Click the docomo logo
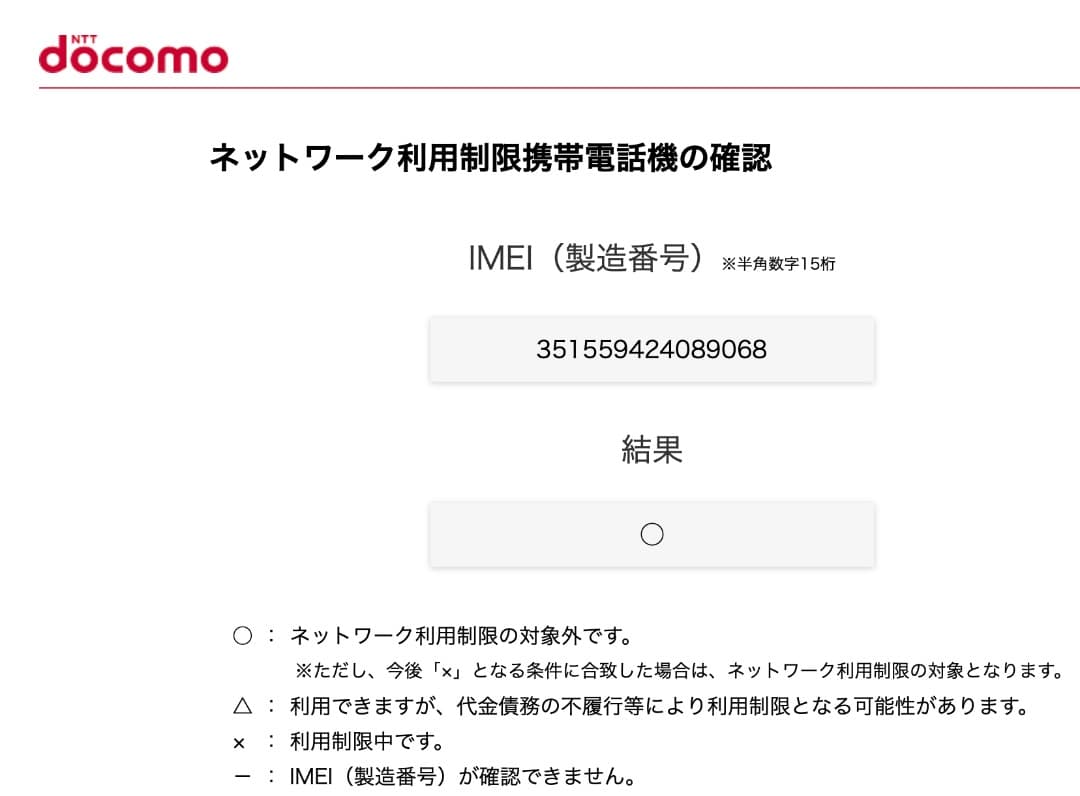Image resolution: width=1080 pixels, height=796 pixels. (x=133, y=57)
